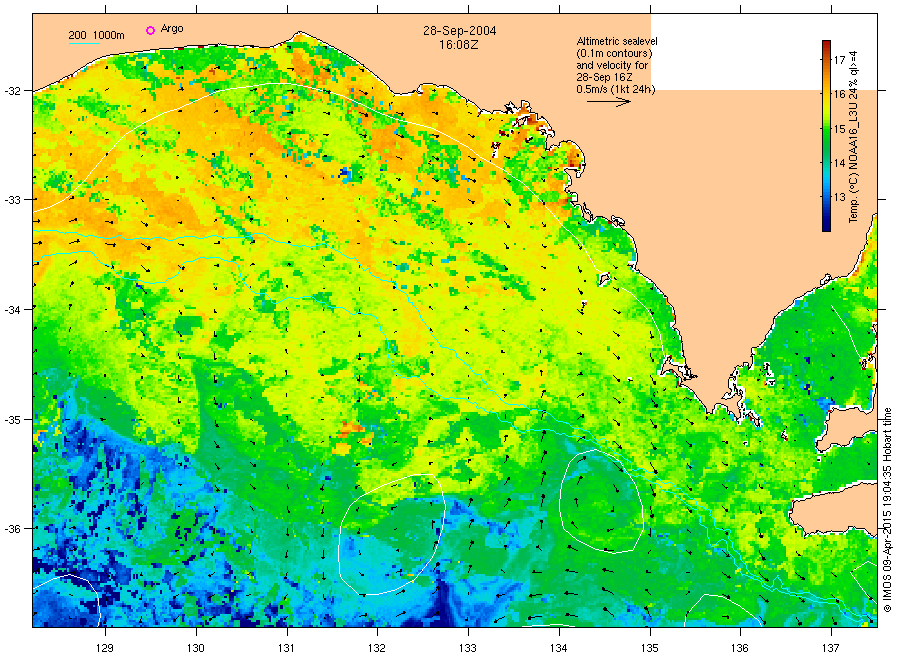The image size is (900, 660).
Task: Click latitude label -34
Action: (x=13, y=310)
